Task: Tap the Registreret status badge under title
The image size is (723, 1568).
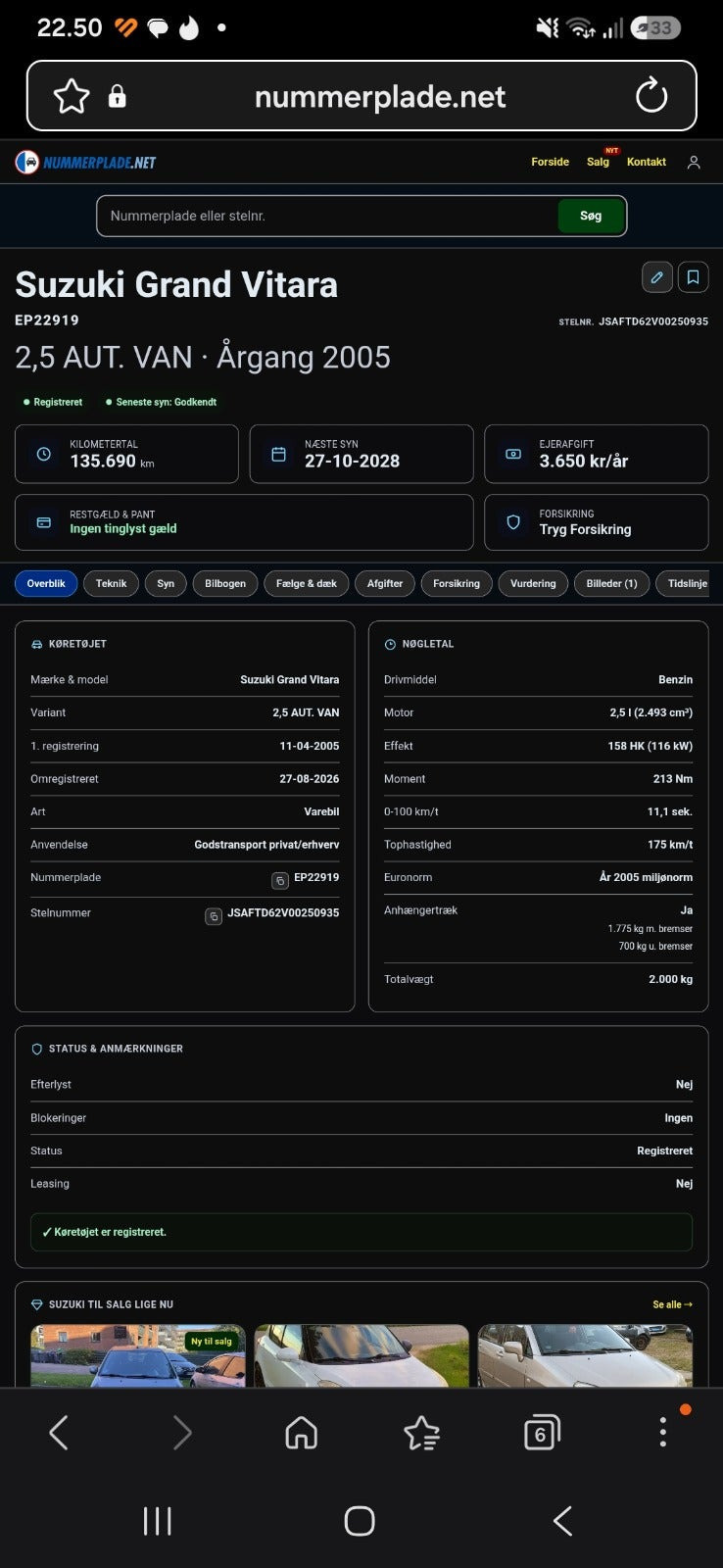Action: [x=53, y=402]
